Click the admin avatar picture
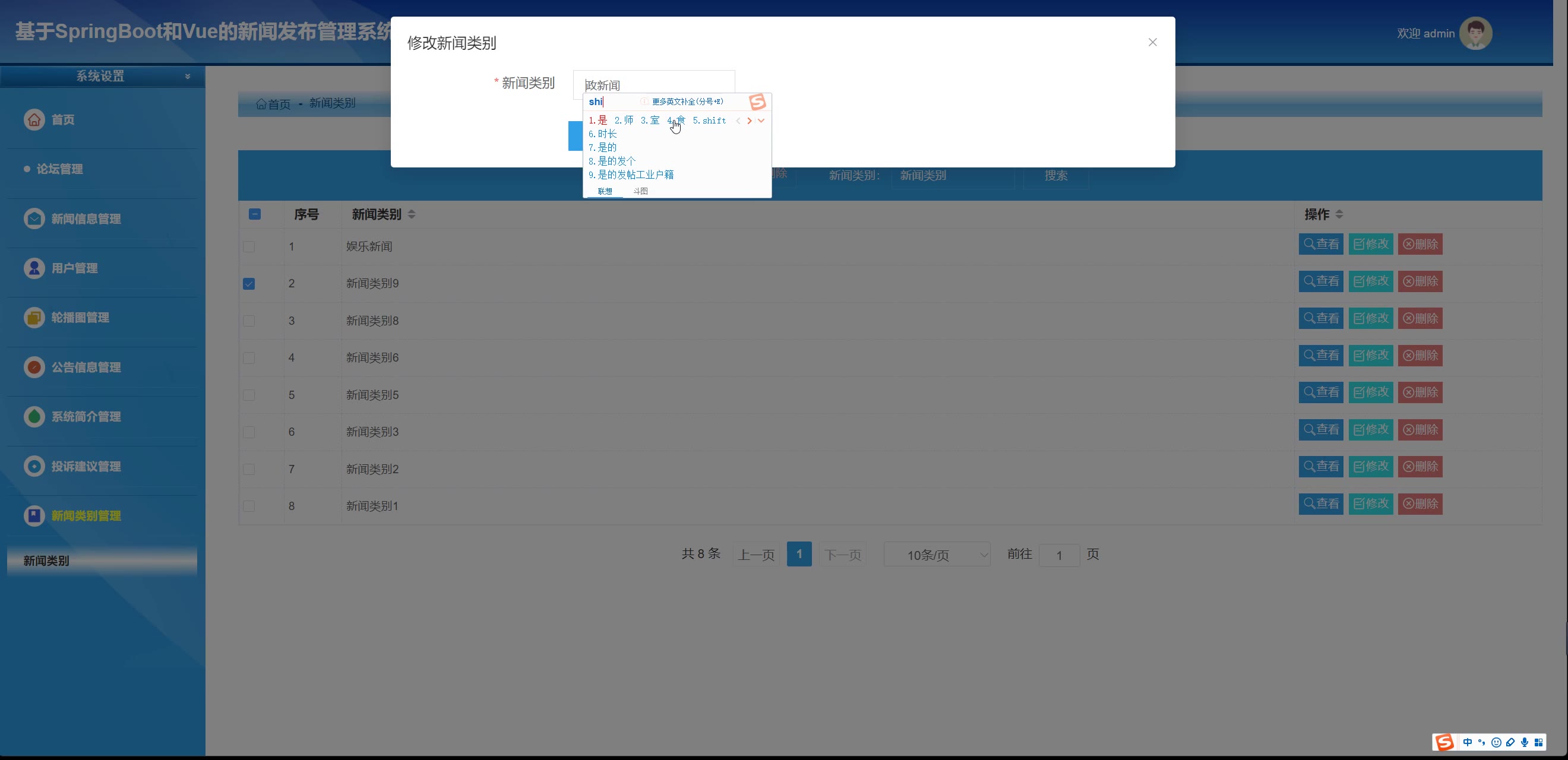 1475,33
